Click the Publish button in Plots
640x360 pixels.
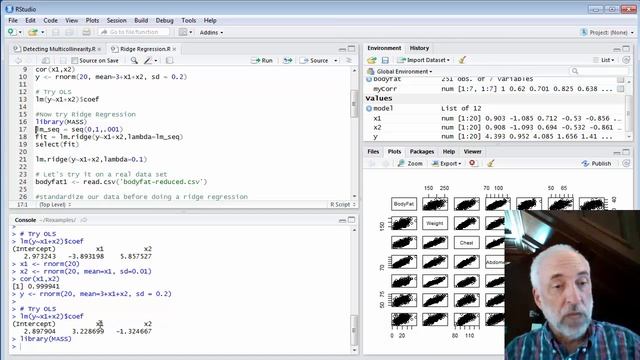(x=597, y=163)
